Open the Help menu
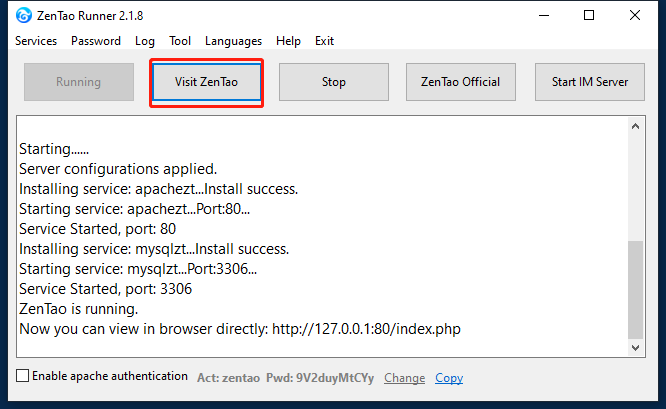This screenshot has width=666, height=409. [x=288, y=41]
